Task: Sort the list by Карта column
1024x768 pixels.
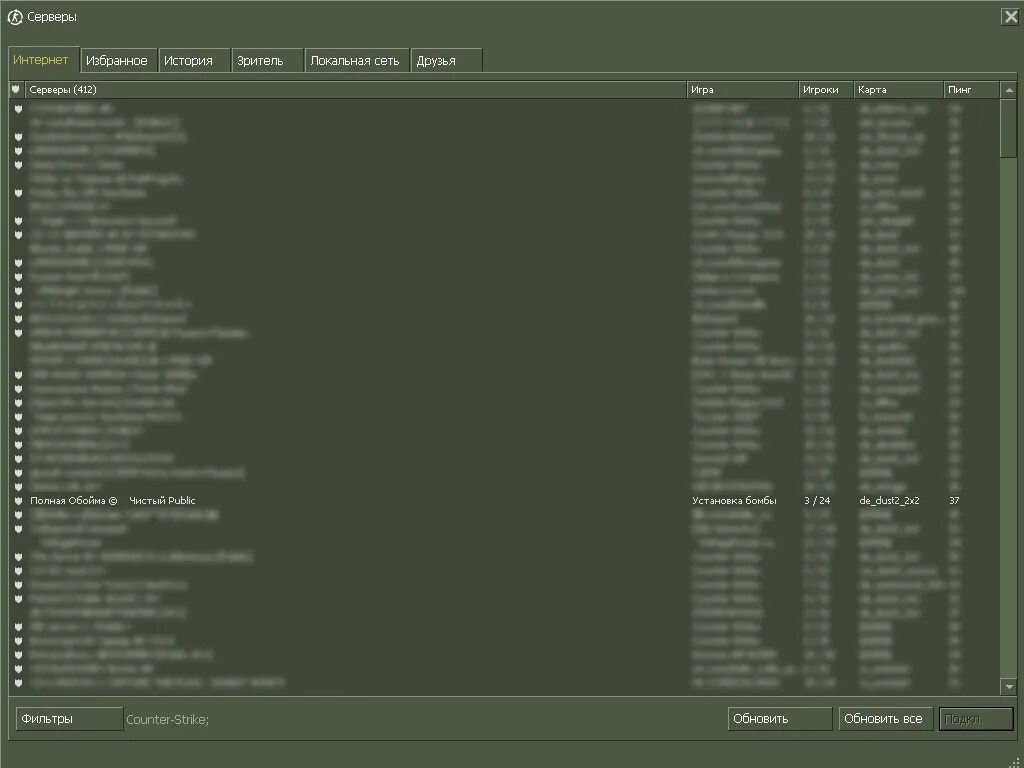Action: [x=899, y=89]
